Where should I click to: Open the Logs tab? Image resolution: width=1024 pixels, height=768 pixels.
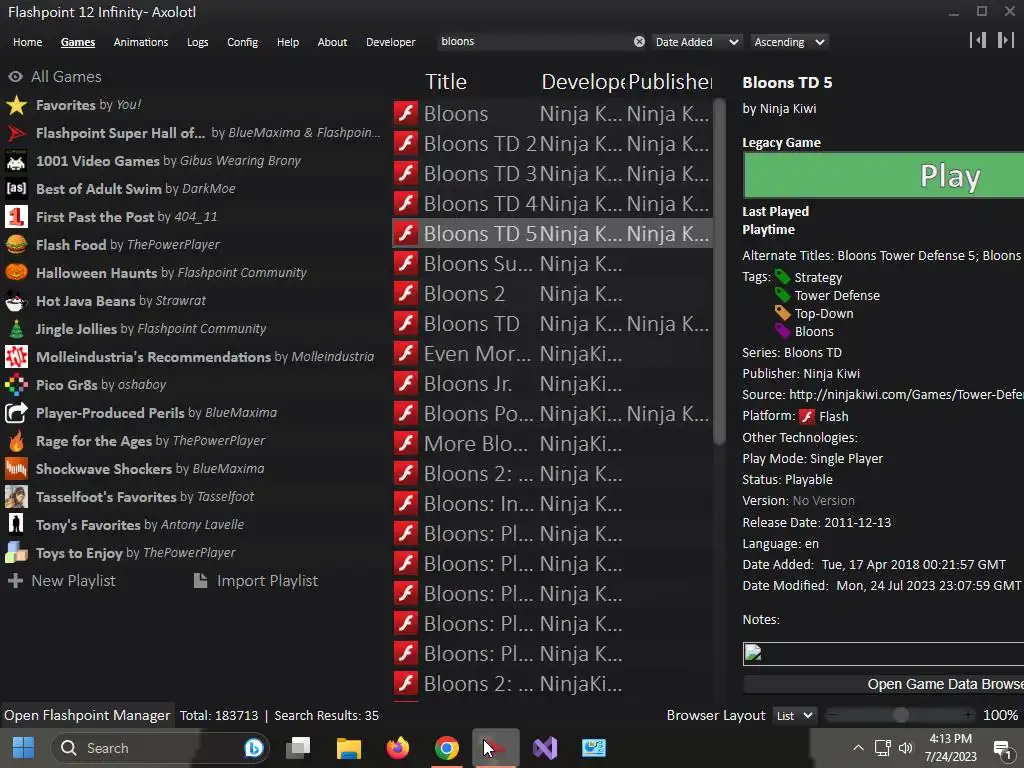(198, 42)
